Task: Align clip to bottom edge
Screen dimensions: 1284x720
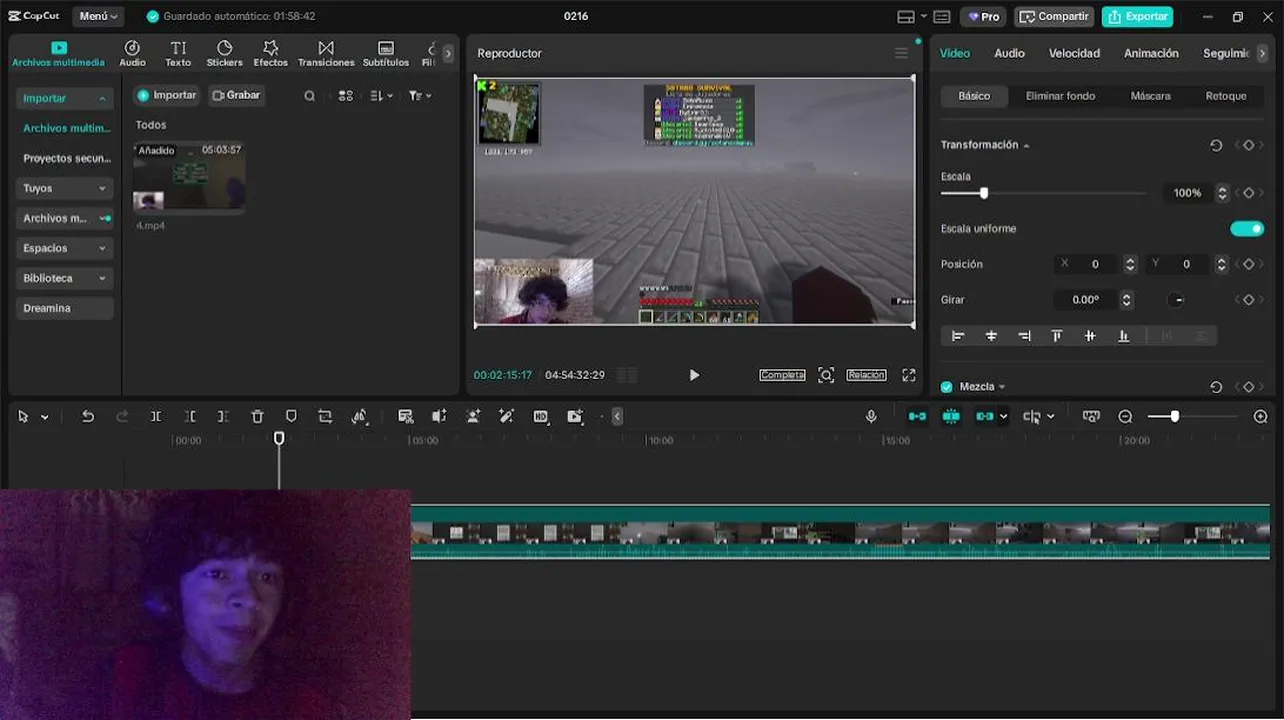Action: tap(1123, 336)
